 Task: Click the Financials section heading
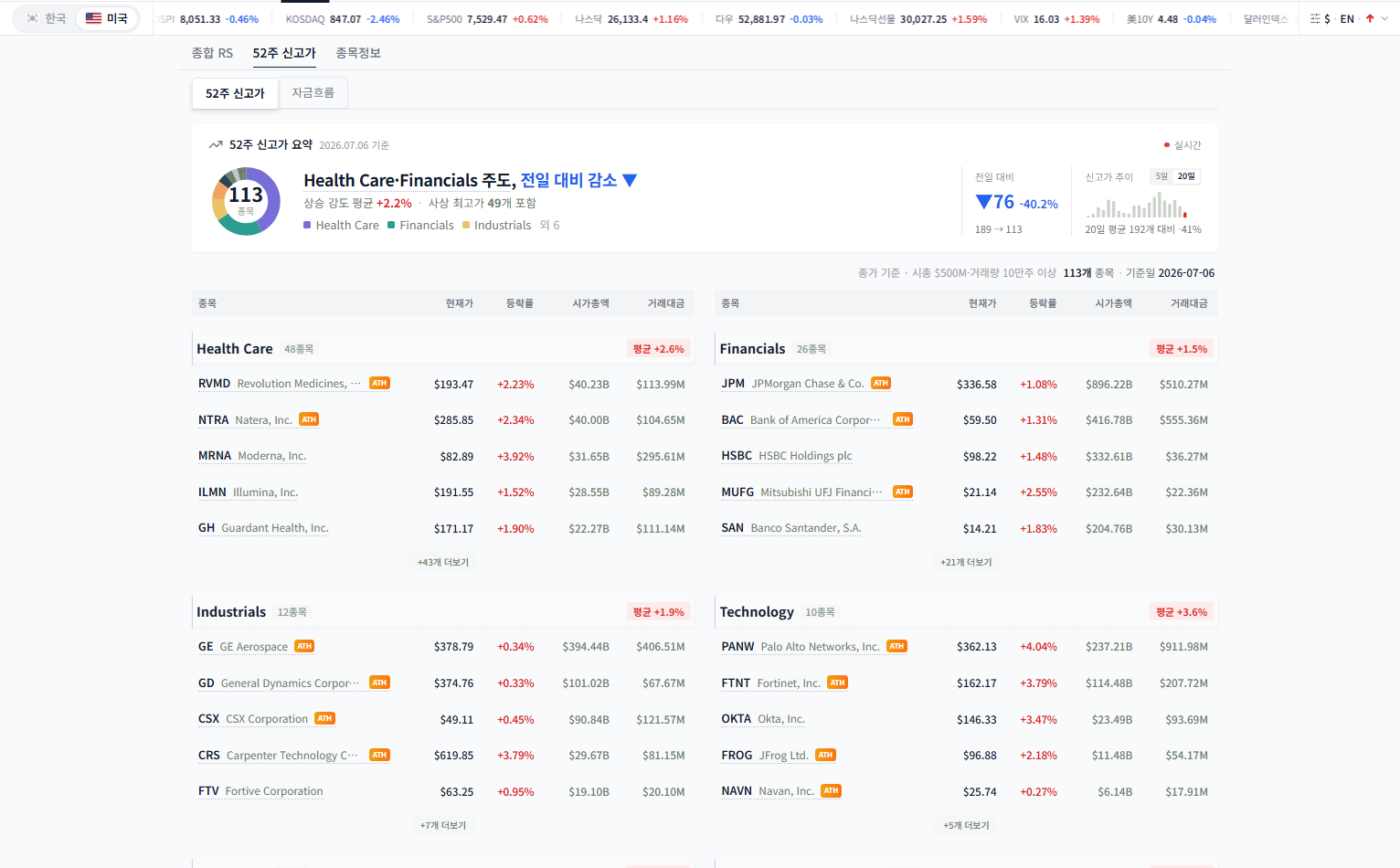click(x=752, y=349)
